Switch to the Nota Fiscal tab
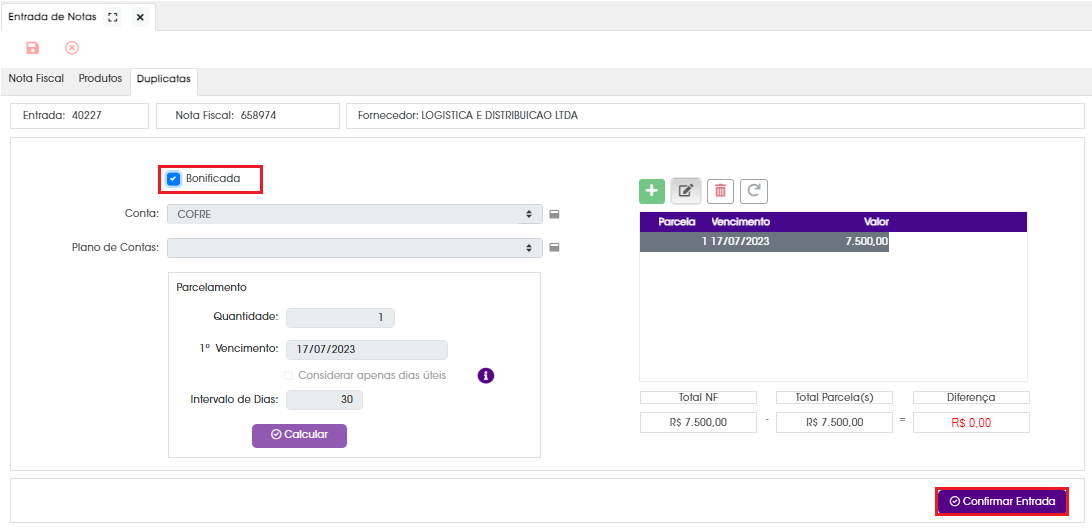This screenshot has width=1092, height=528. 36,79
